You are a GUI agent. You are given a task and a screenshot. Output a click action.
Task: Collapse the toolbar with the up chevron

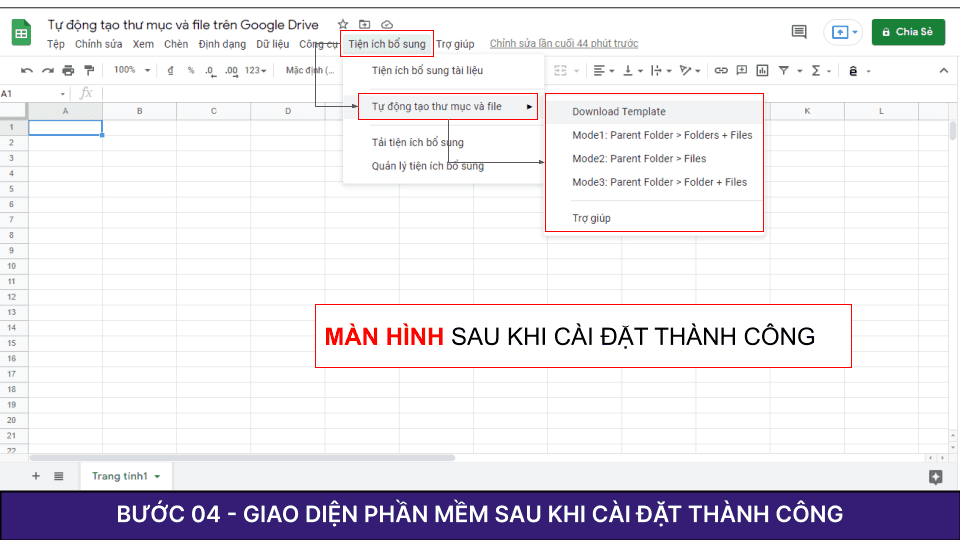tap(943, 71)
